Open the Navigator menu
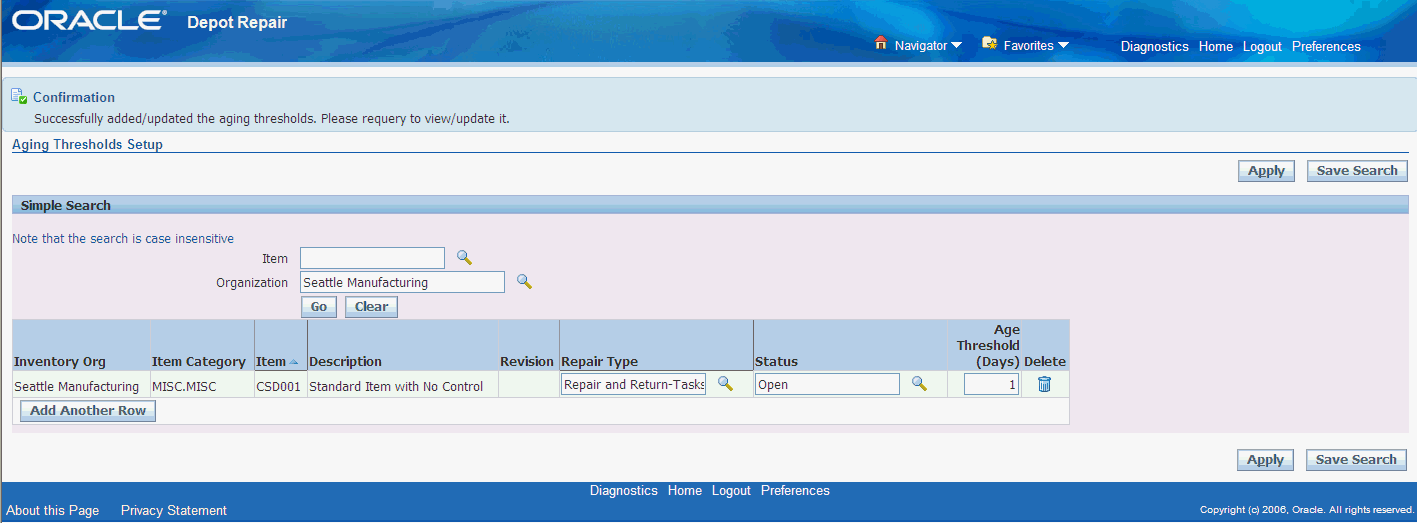The height and width of the screenshot is (523, 1417). [x=928, y=46]
